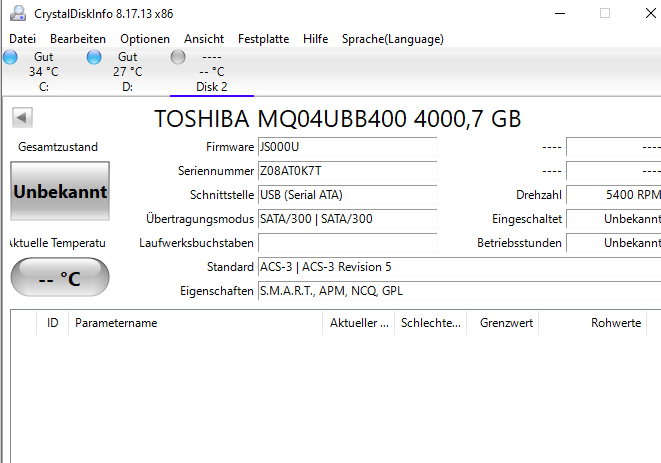Click the Gesamtzustand label

pyautogui.click(x=58, y=147)
